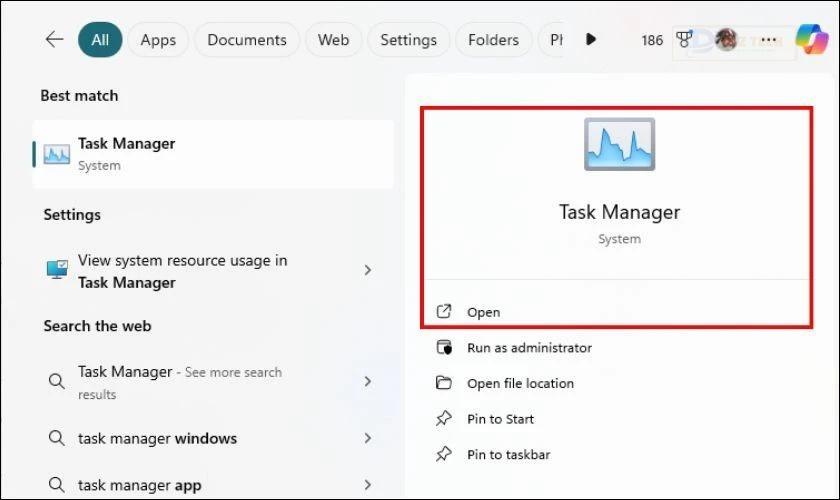Launch Copilot from the colorful icon
The image size is (840, 500).
[812, 39]
